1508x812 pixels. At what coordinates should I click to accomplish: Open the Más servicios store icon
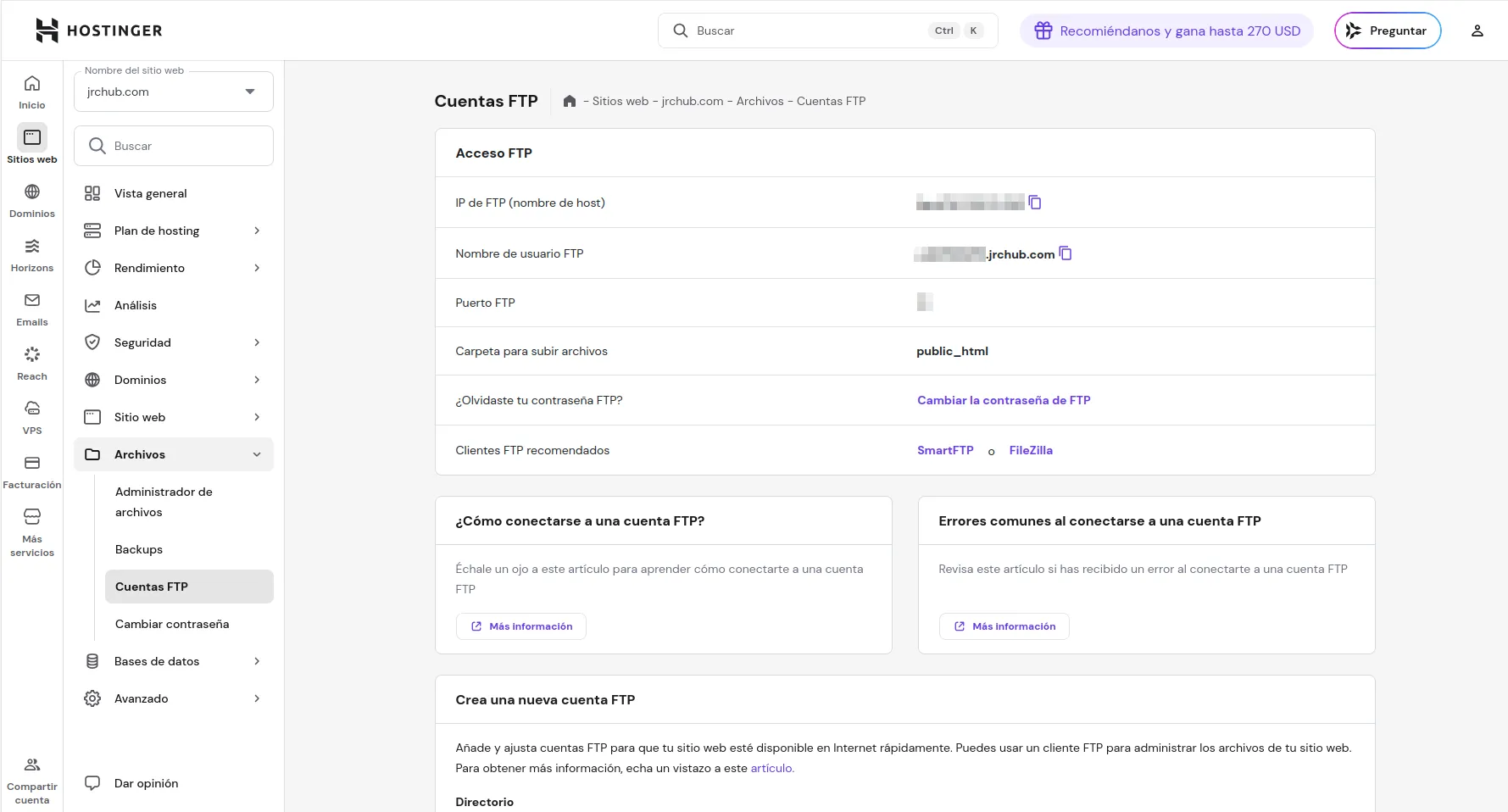(32, 517)
